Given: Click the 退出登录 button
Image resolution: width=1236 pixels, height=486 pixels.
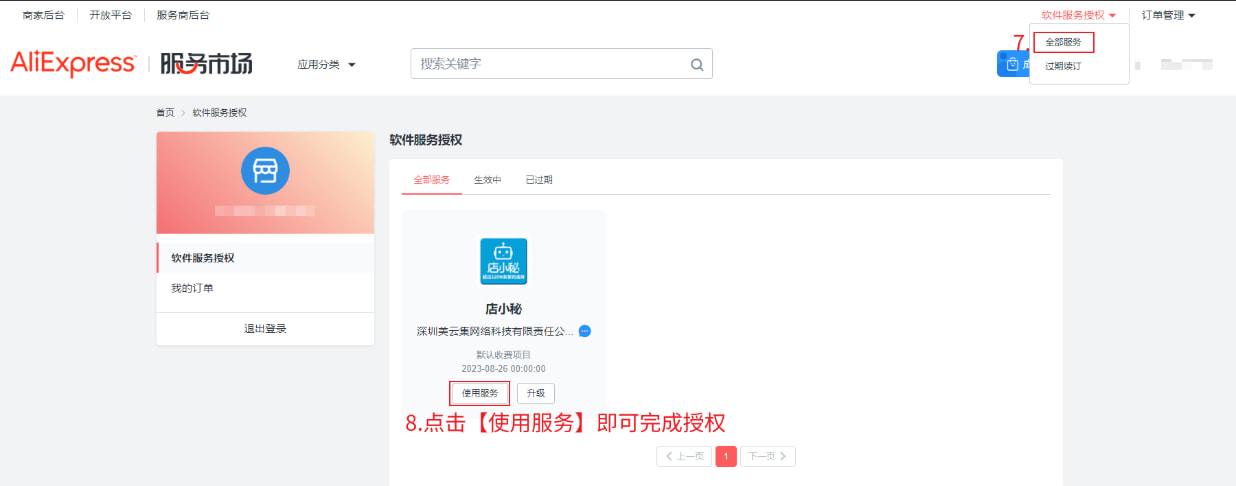Looking at the screenshot, I should click(265, 328).
